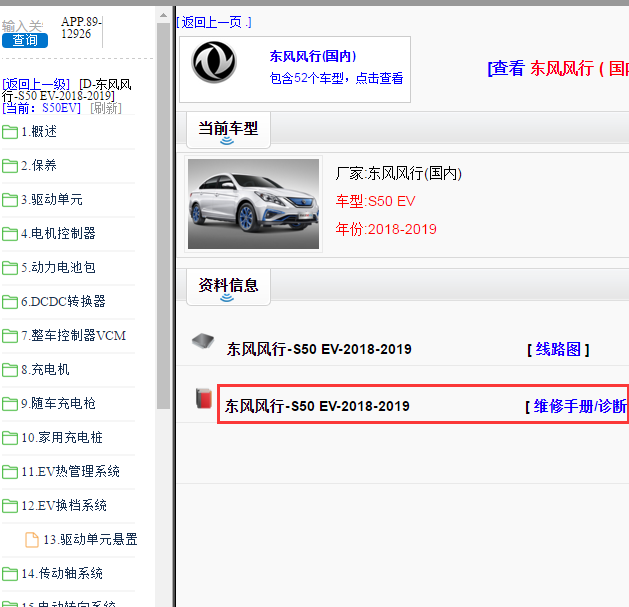
Task: Open the folder icon for 3.驱动单元
Action: coord(10,200)
